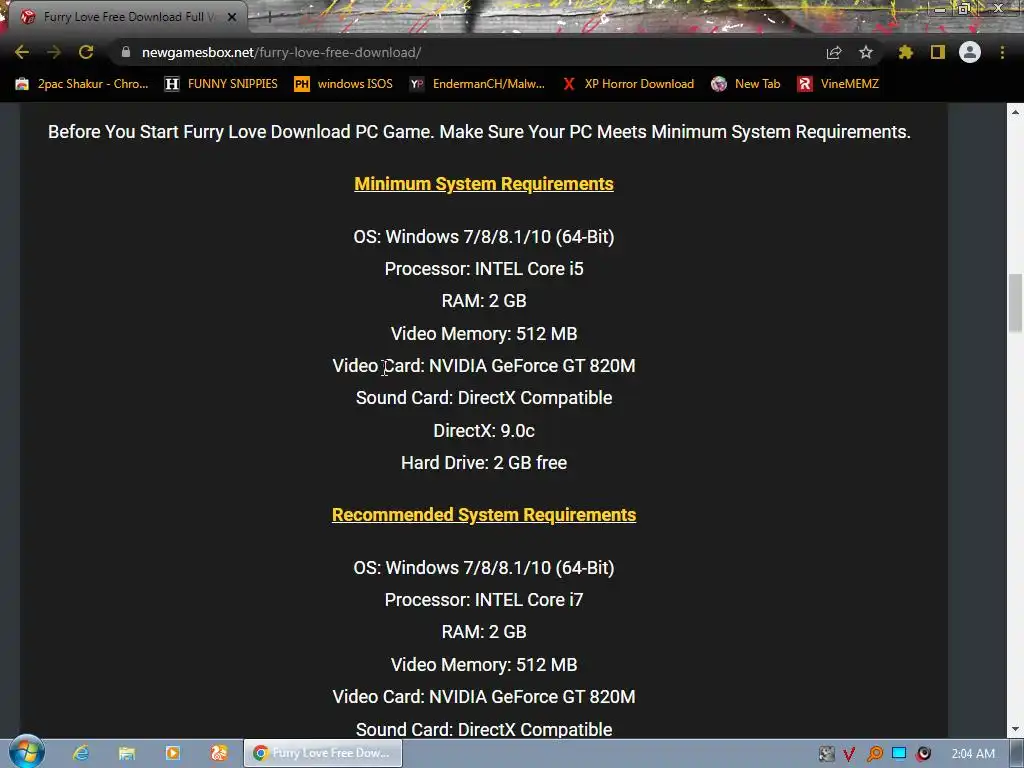Click the orange magnifier tray icon

[x=874, y=754]
